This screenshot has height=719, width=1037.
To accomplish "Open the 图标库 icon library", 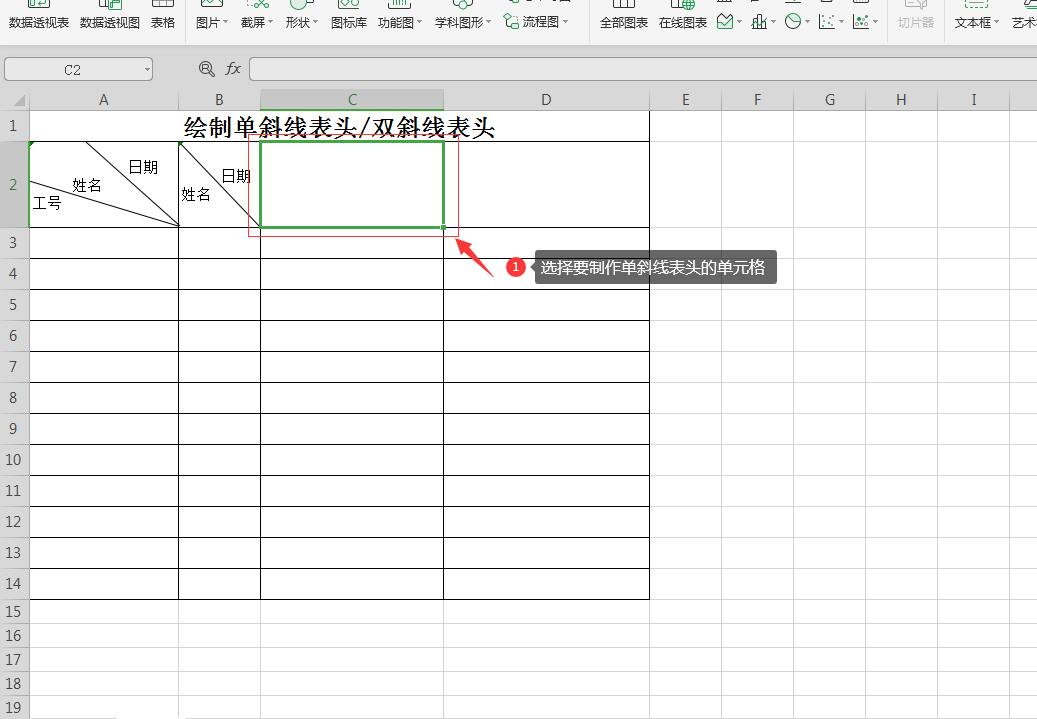I will (349, 22).
